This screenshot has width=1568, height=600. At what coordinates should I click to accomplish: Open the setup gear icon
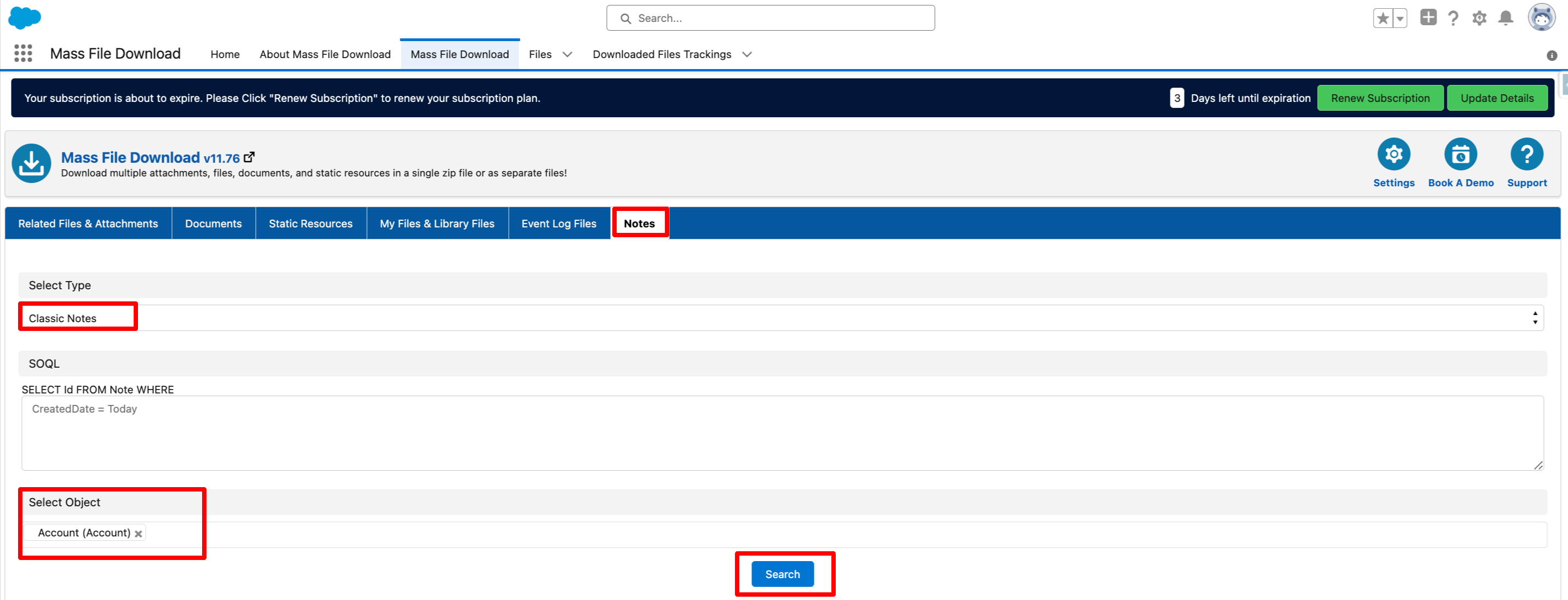pos(1479,18)
